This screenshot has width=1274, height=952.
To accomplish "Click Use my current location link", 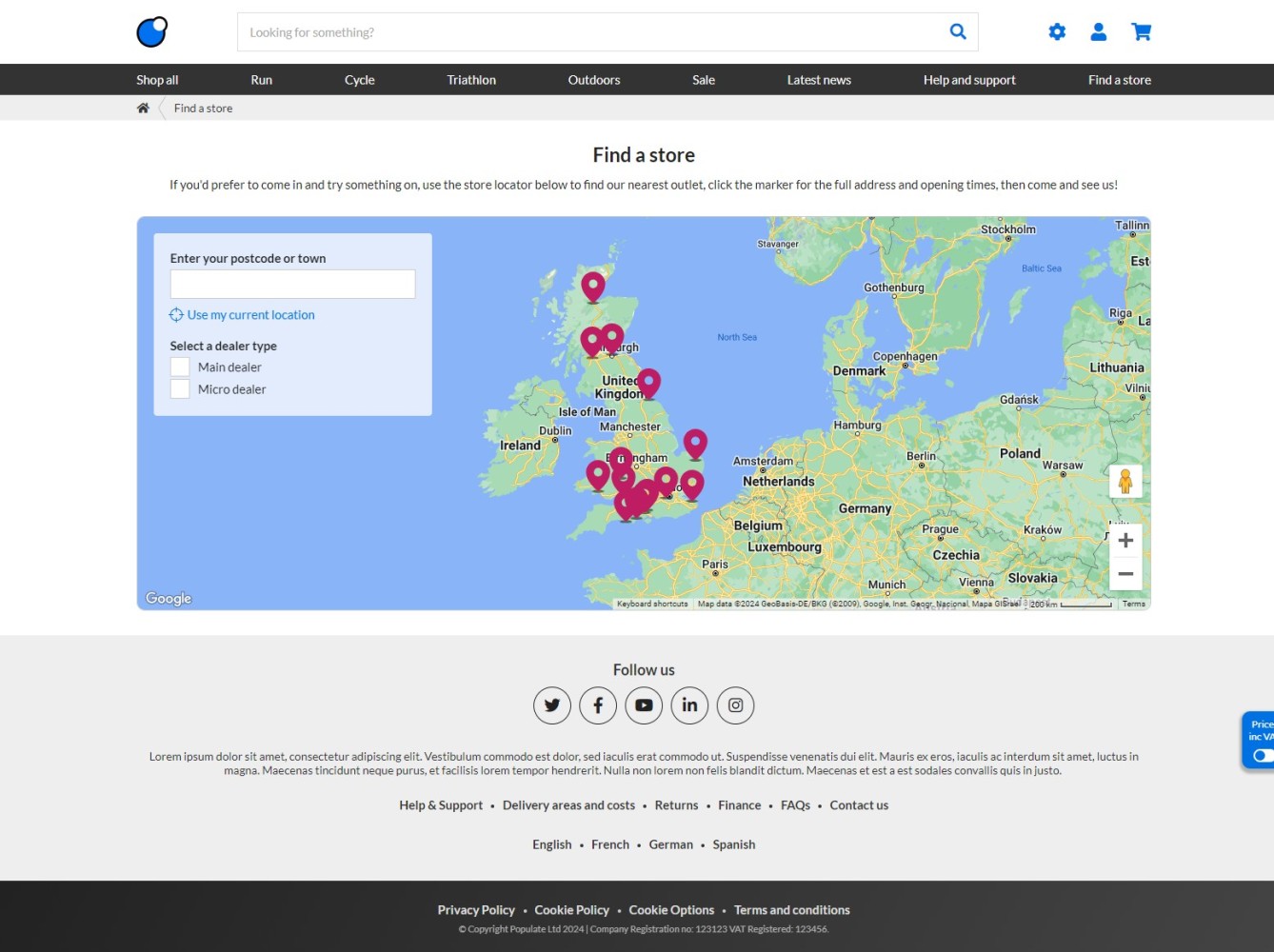I will pyautogui.click(x=250, y=315).
